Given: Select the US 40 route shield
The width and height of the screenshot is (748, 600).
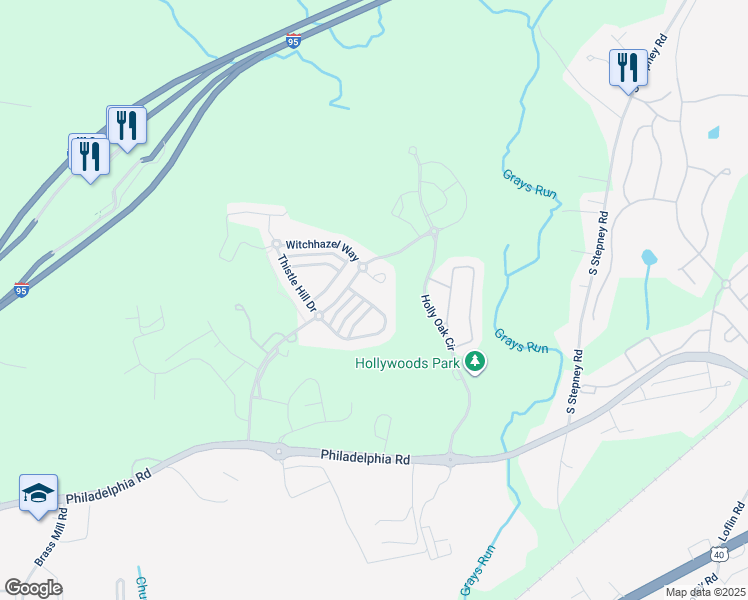Looking at the screenshot, I should point(719,554).
